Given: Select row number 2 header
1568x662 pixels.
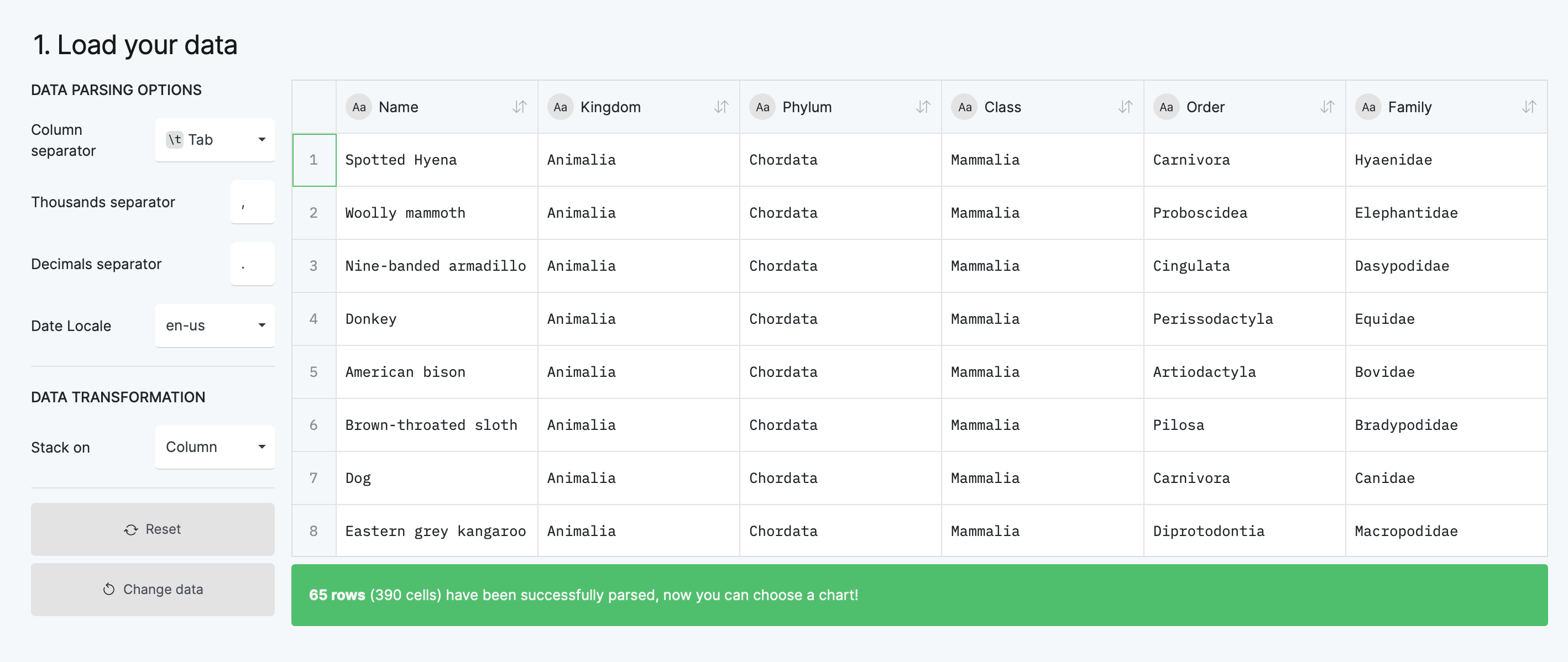Looking at the screenshot, I should click(314, 213).
